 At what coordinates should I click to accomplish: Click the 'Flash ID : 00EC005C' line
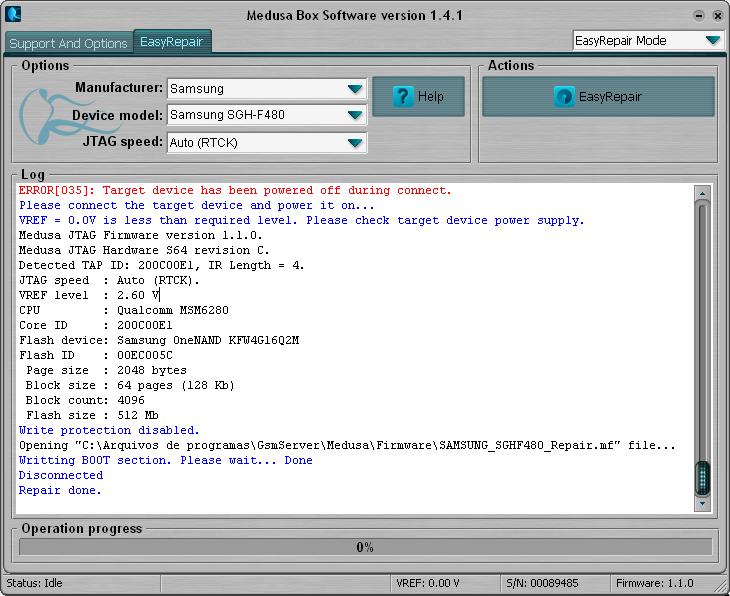tap(95, 355)
